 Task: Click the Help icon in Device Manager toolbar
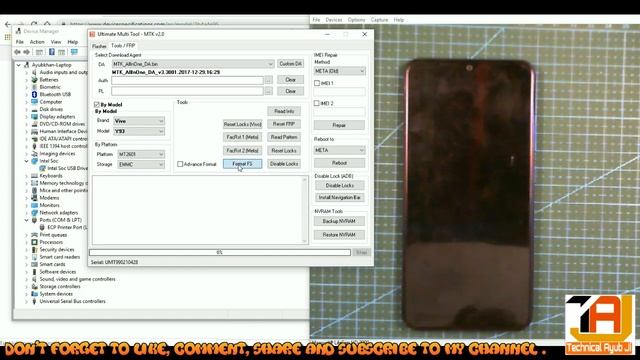[x=52, y=52]
